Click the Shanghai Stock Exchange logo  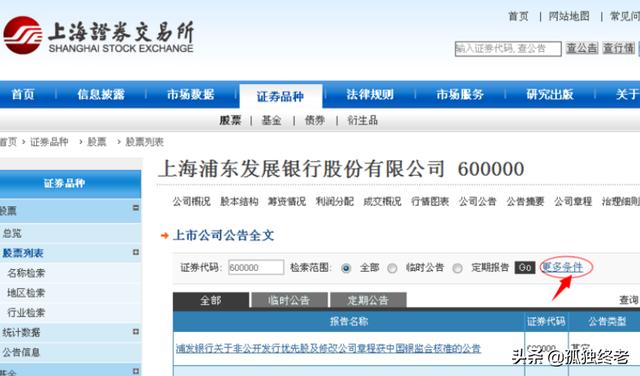[x=98, y=36]
